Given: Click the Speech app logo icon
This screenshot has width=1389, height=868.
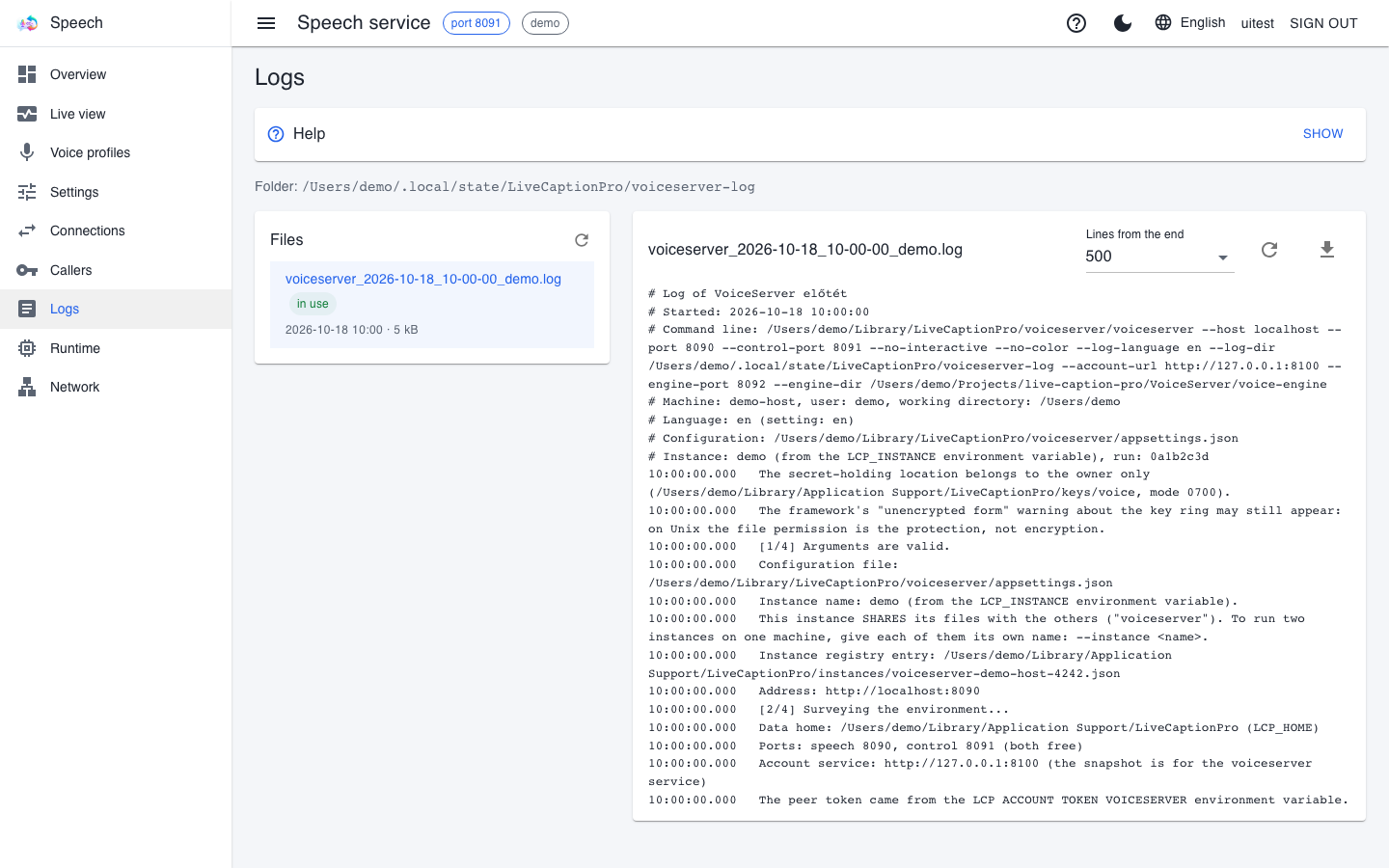Looking at the screenshot, I should pyautogui.click(x=28, y=23).
